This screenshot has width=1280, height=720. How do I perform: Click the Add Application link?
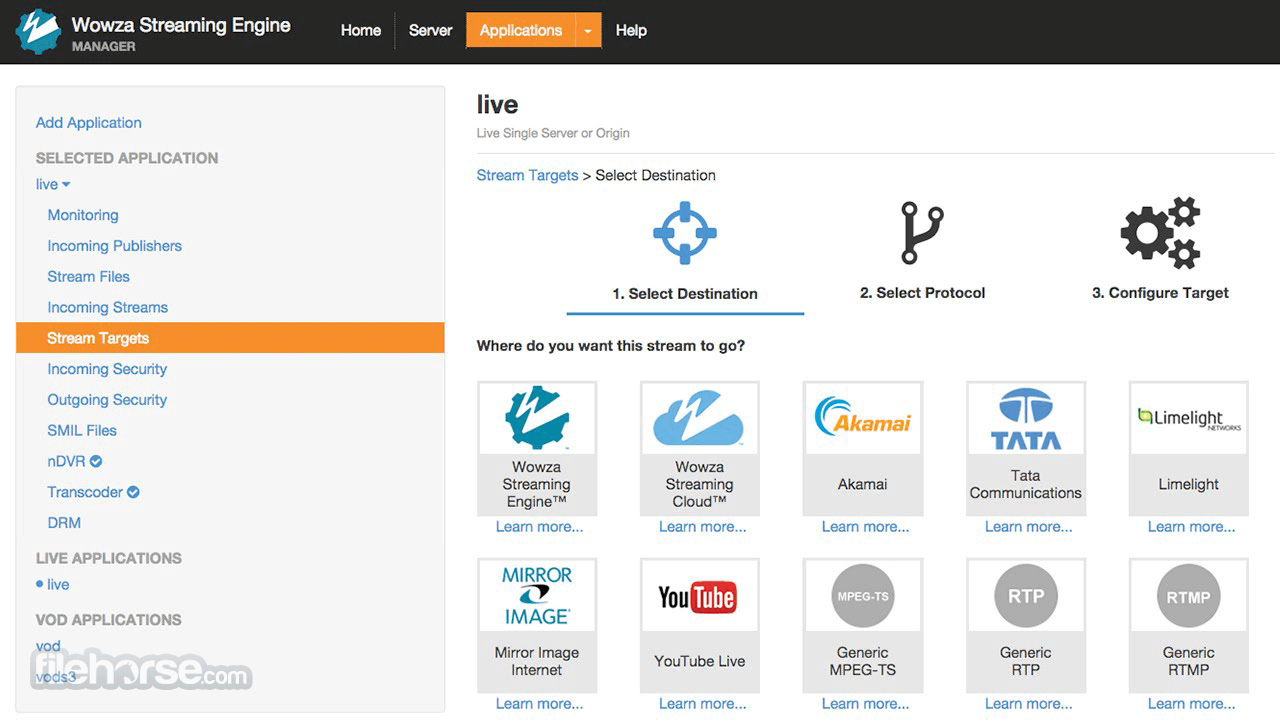[x=89, y=123]
